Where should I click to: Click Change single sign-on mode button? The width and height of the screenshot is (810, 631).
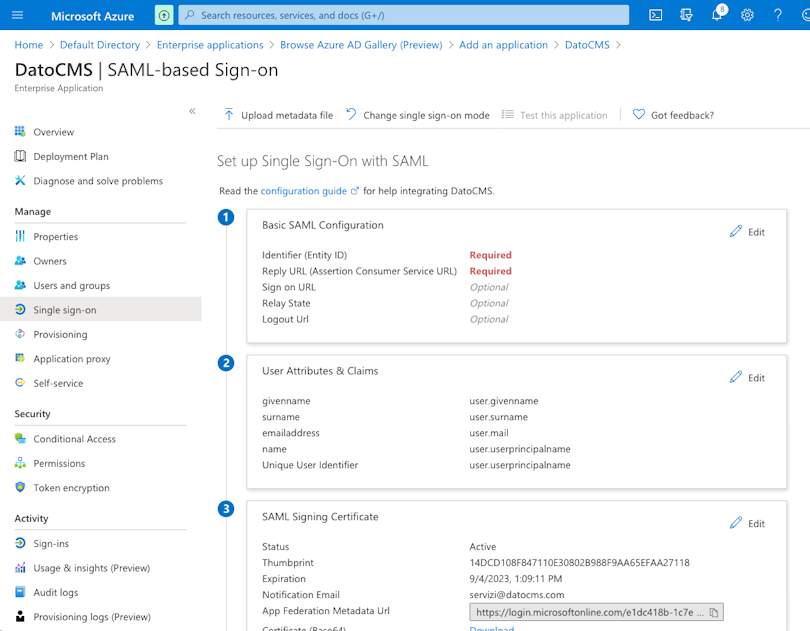[x=418, y=115]
